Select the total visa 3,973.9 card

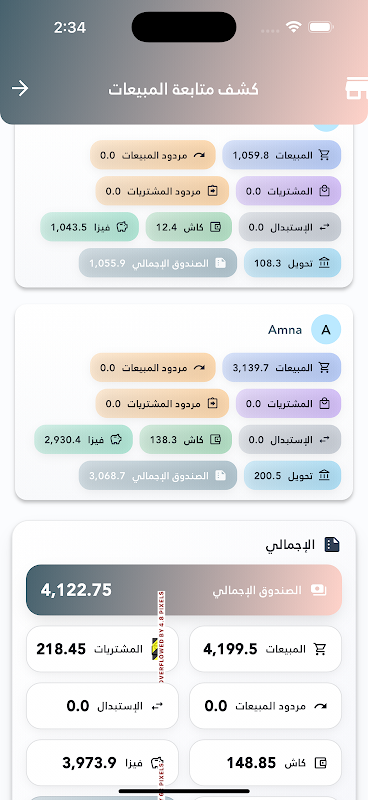point(102,763)
